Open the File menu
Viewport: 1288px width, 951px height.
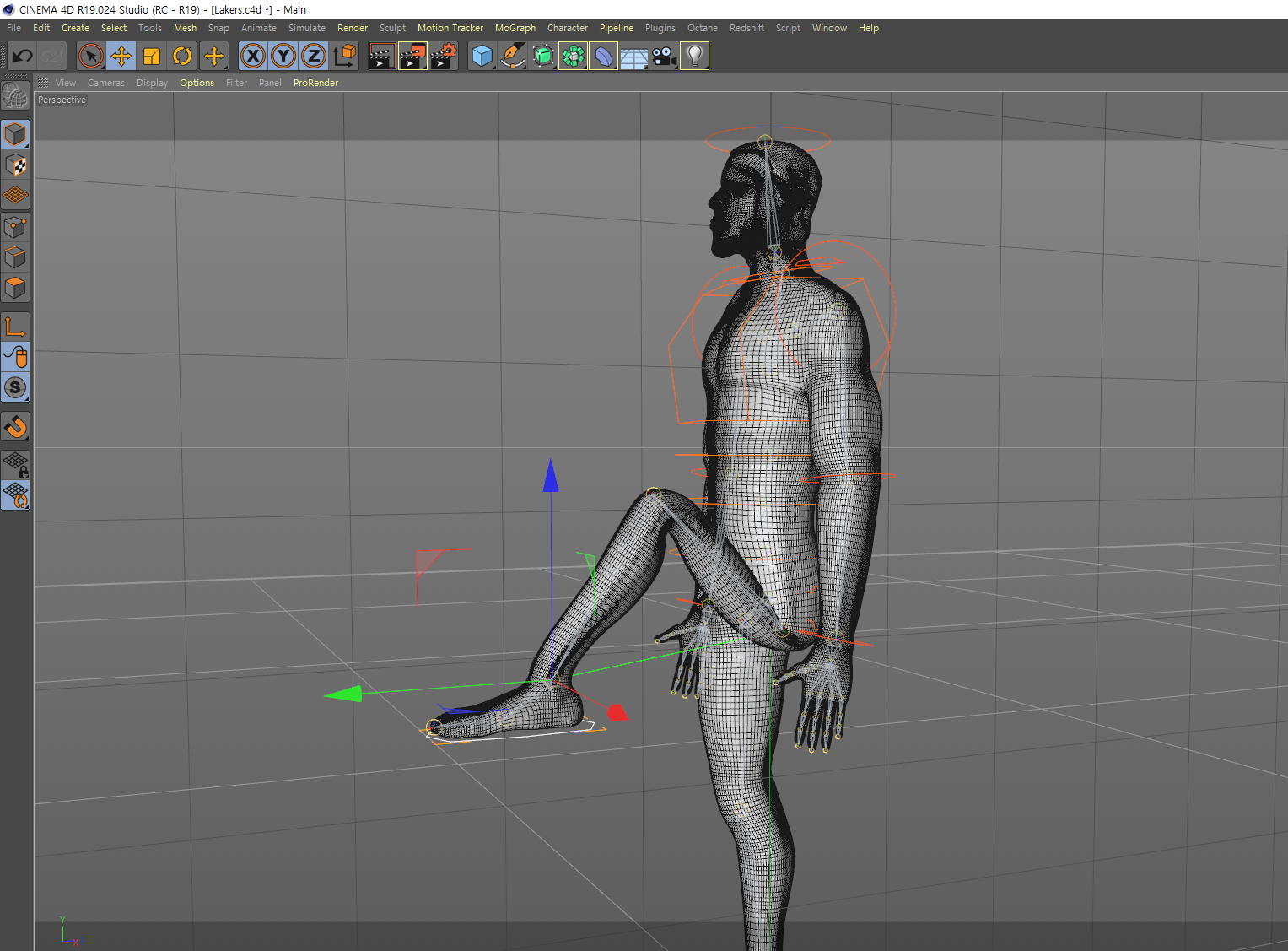point(14,28)
